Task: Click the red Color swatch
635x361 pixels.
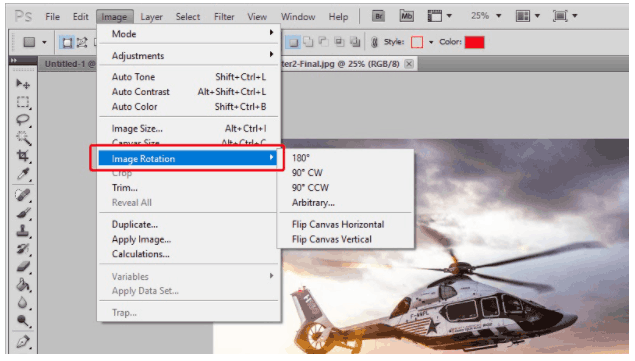Action: click(474, 42)
